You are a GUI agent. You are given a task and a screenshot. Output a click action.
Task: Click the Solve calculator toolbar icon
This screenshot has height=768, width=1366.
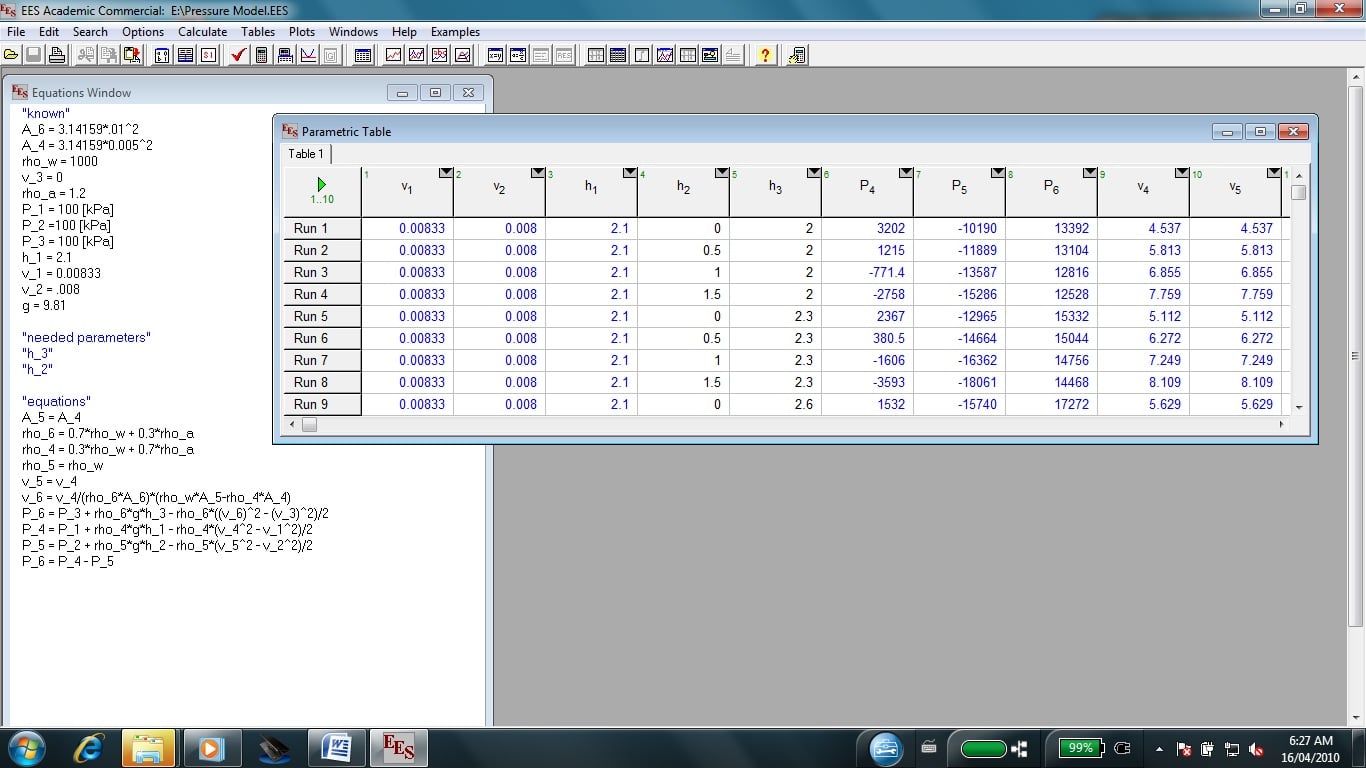pos(261,55)
